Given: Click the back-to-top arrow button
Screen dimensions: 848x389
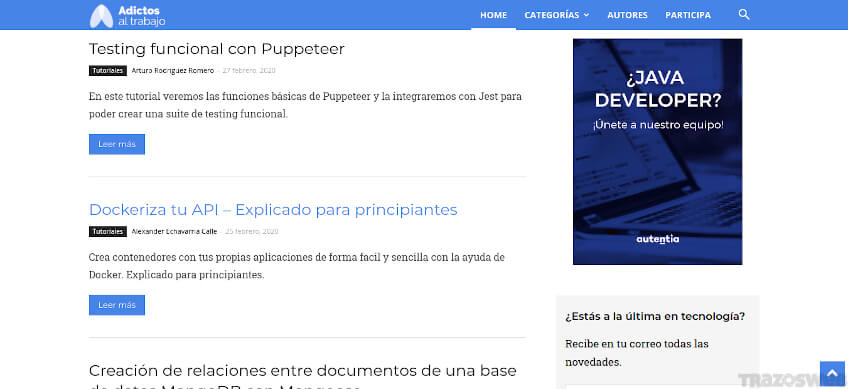Looking at the screenshot, I should (832, 374).
